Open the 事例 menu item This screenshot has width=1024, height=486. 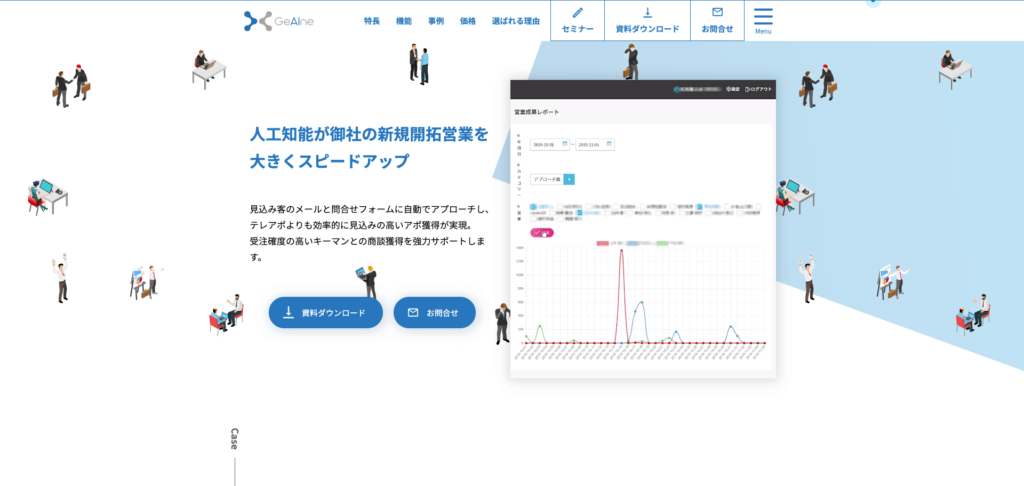[436, 21]
